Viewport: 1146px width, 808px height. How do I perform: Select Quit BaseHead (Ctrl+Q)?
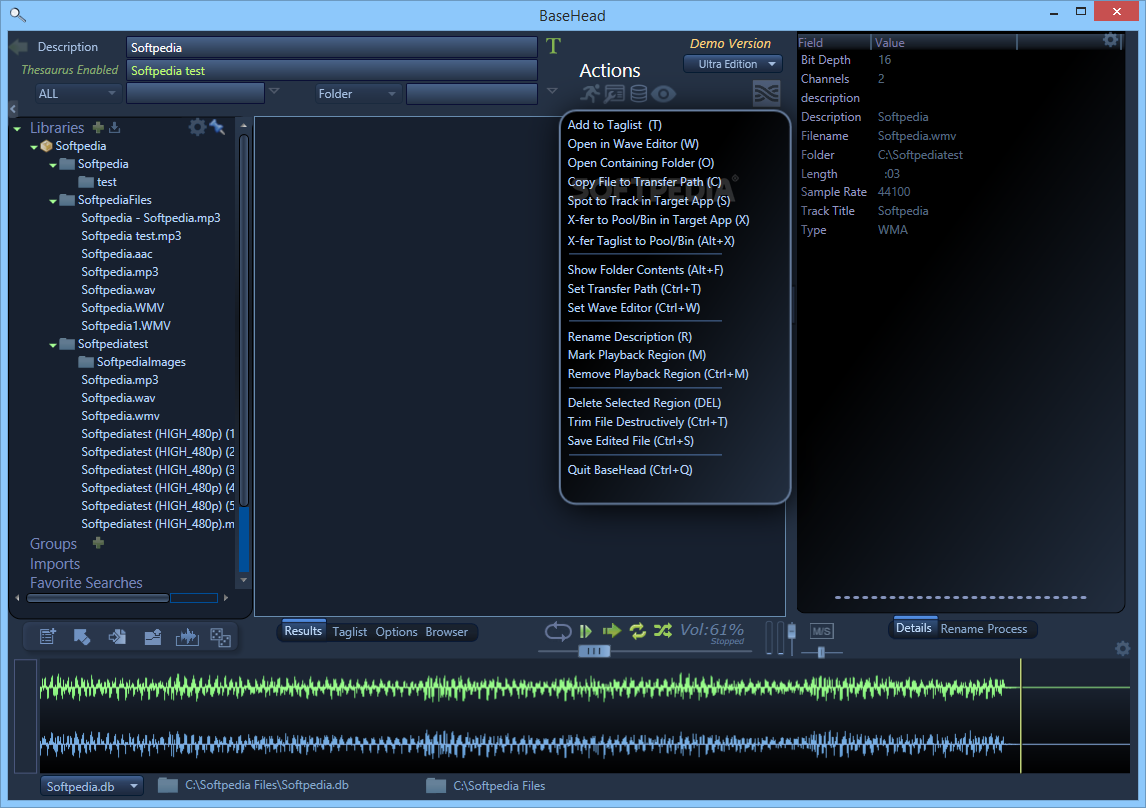(x=630, y=470)
